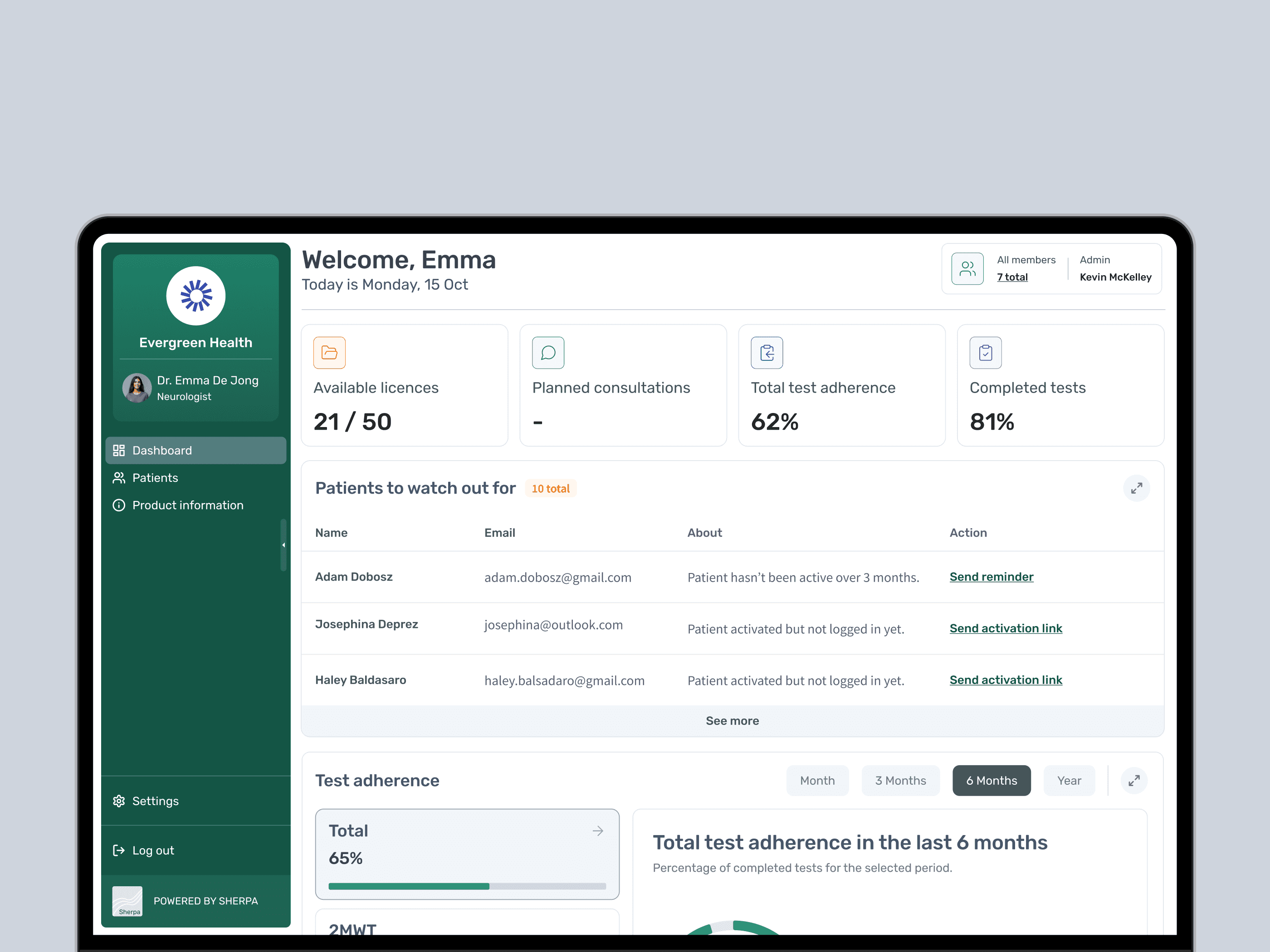Click the Settings gear icon
1270x952 pixels.
point(119,801)
